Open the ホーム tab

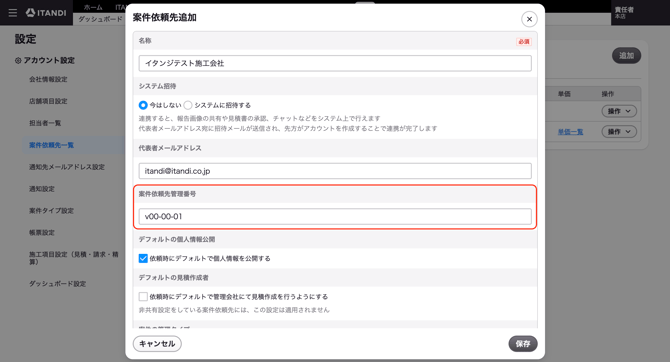(x=93, y=7)
